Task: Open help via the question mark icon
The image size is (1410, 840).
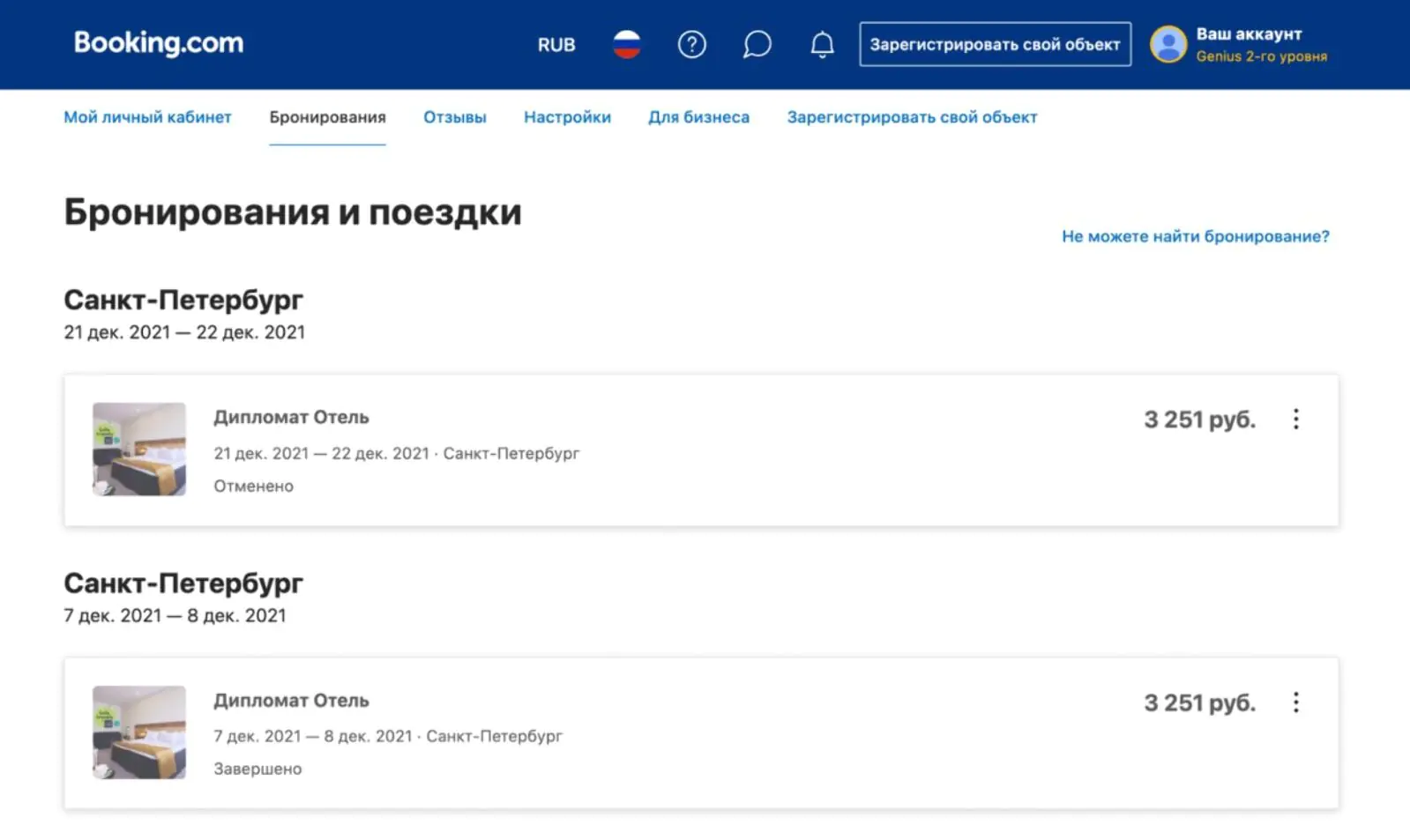Action: 692,44
